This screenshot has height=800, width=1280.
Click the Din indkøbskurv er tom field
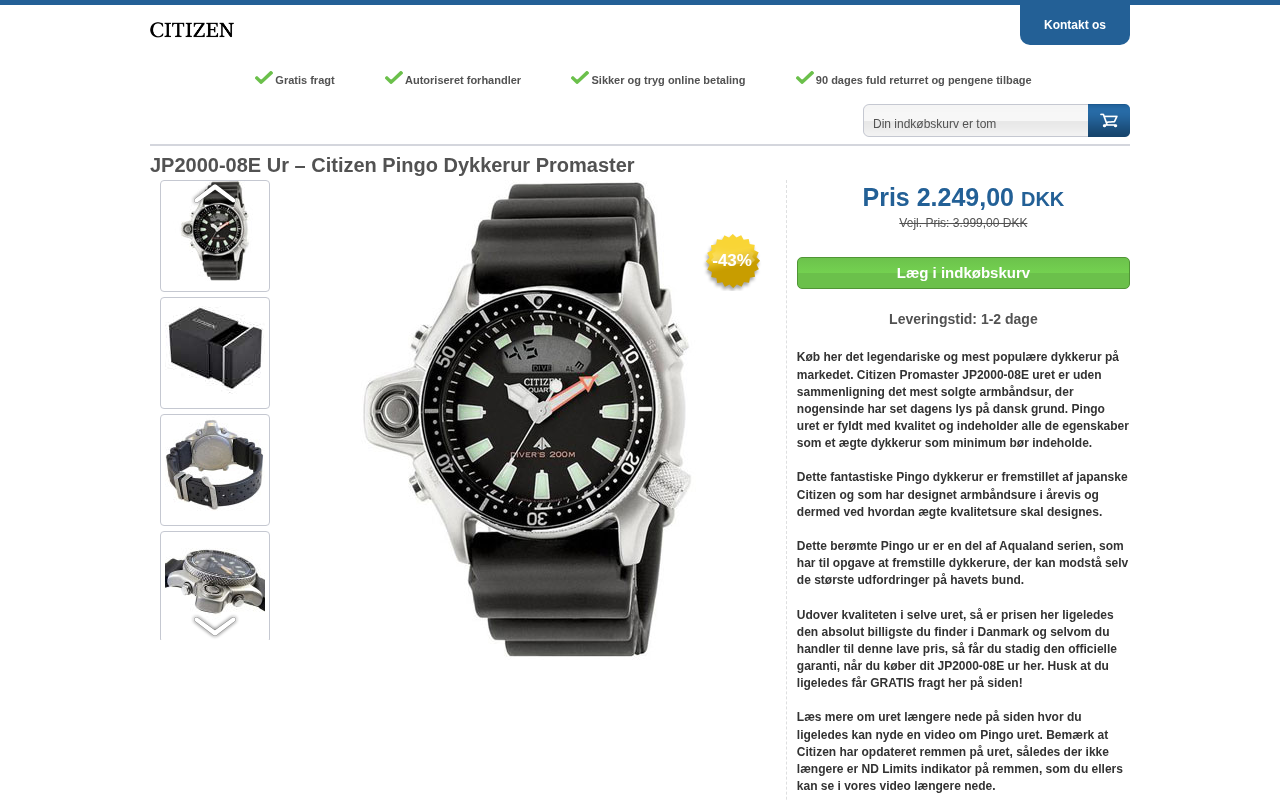click(x=975, y=123)
